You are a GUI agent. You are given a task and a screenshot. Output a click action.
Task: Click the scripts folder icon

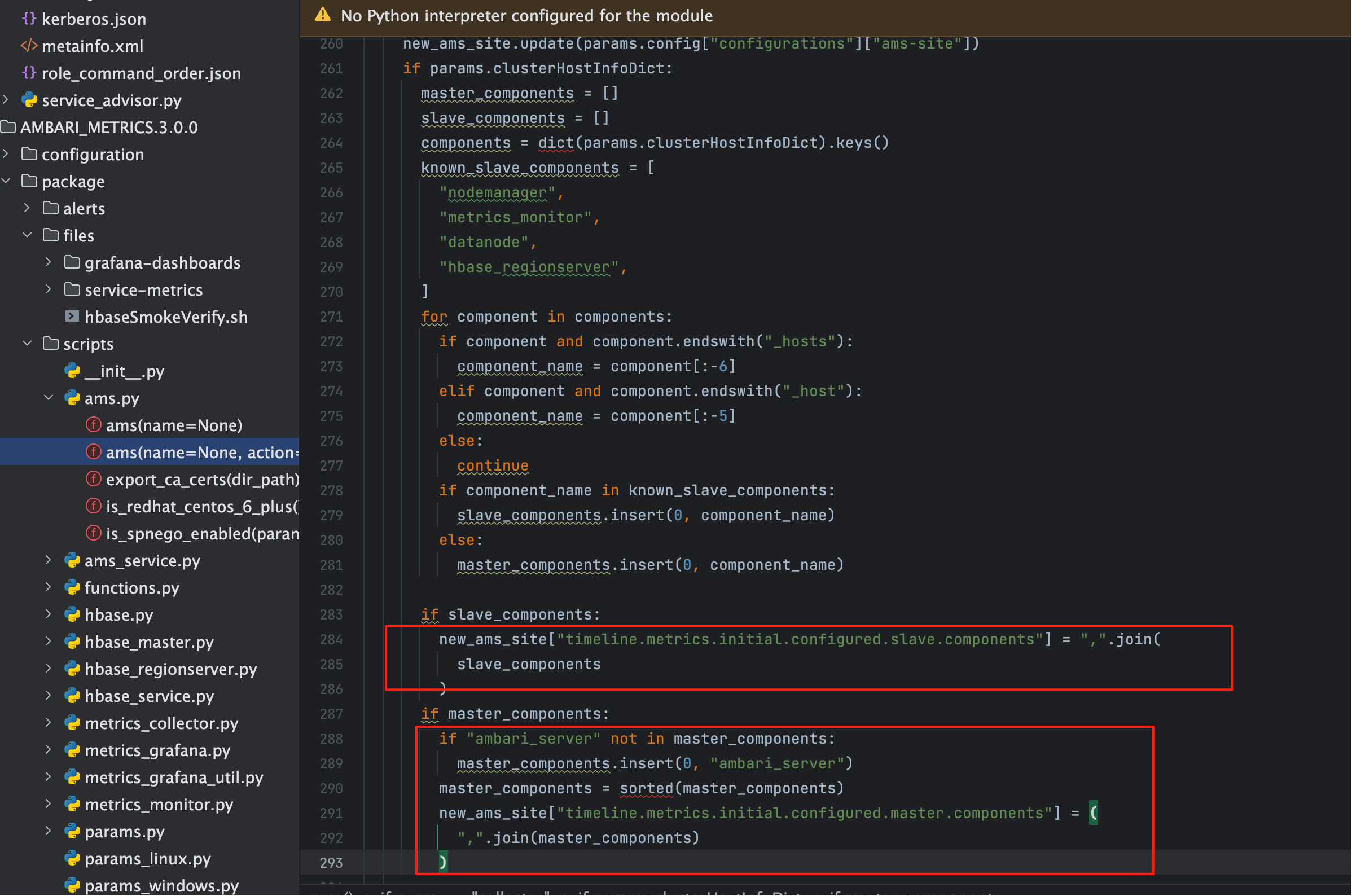(50, 344)
